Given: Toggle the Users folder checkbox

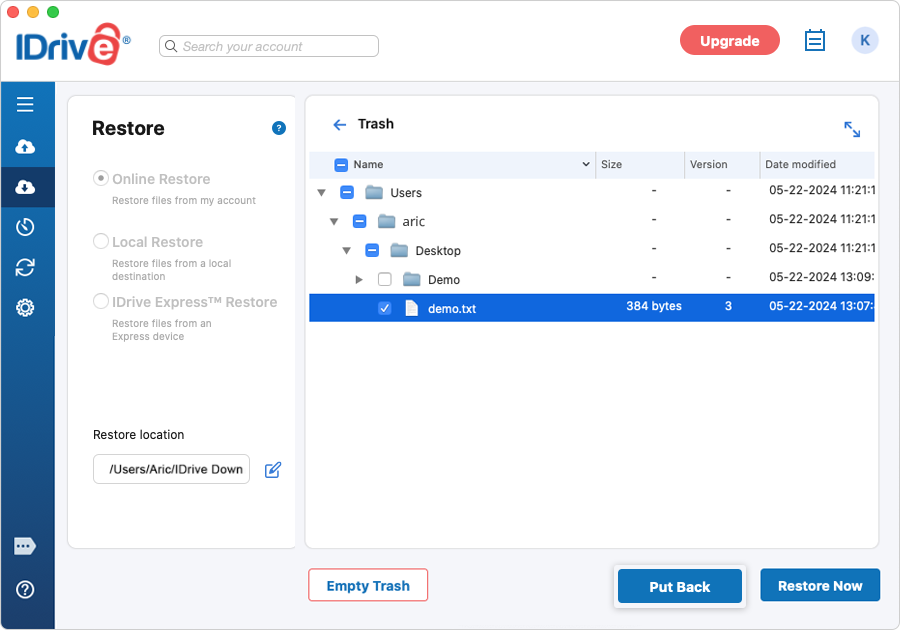Looking at the screenshot, I should pos(347,192).
